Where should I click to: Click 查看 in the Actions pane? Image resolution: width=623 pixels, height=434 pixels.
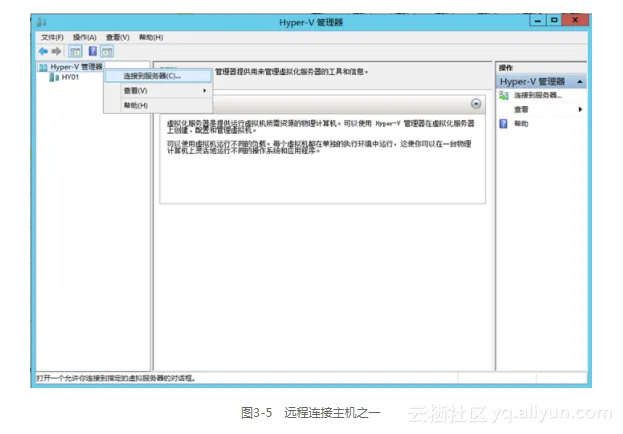pyautogui.click(x=521, y=109)
